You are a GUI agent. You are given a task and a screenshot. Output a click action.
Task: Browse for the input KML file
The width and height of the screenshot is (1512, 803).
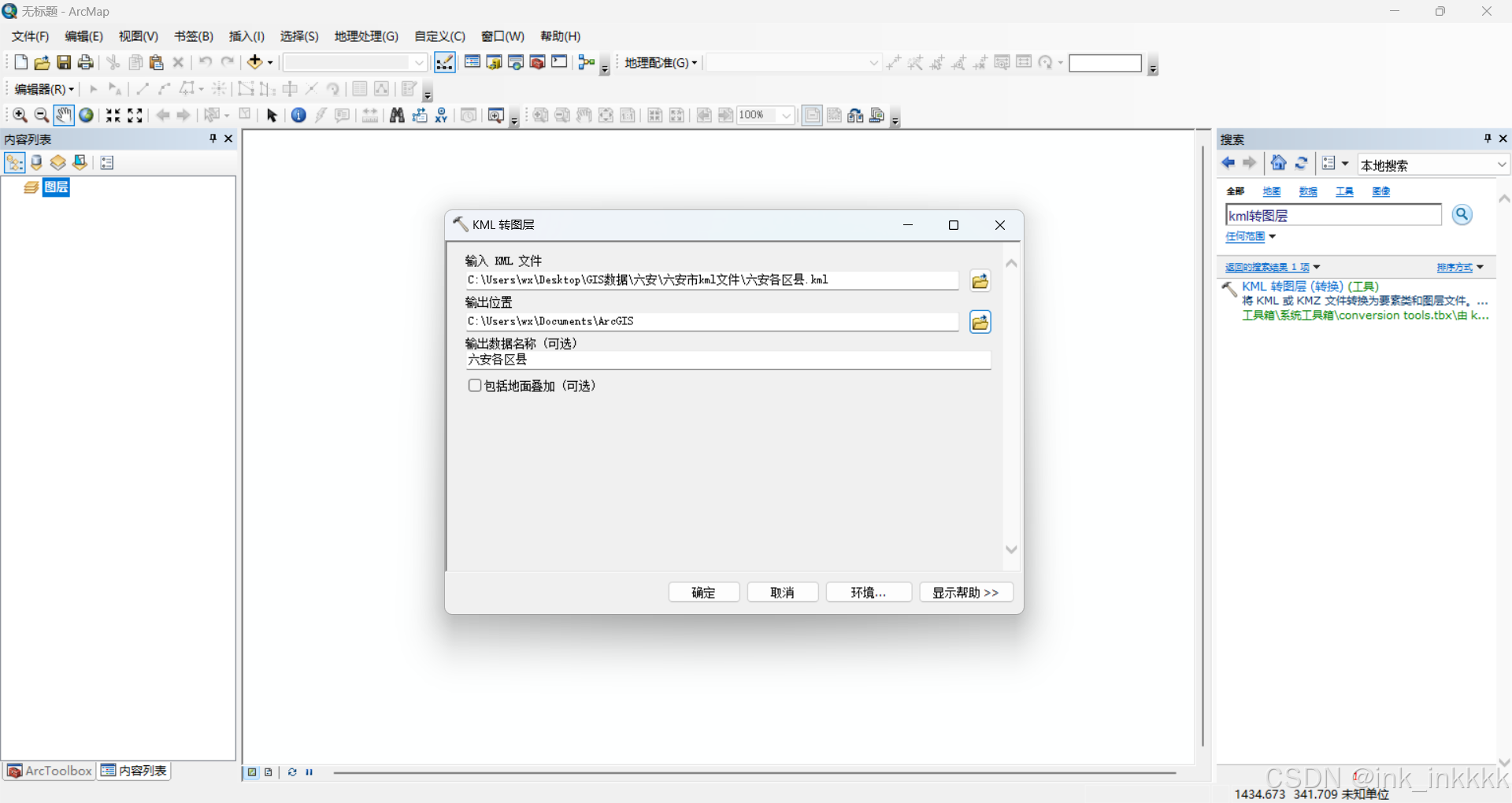[x=980, y=281]
